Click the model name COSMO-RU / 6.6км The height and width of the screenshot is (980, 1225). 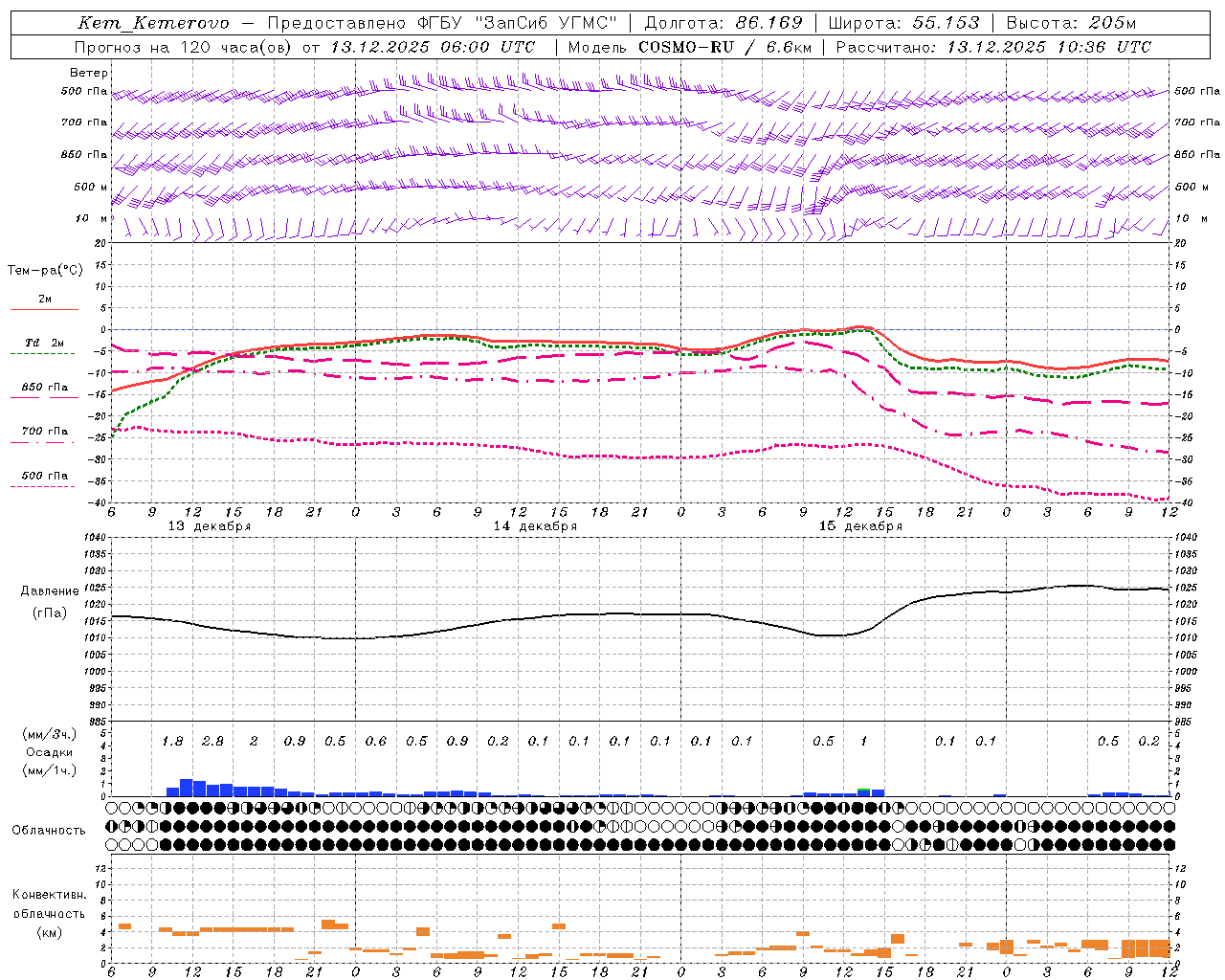[x=724, y=47]
